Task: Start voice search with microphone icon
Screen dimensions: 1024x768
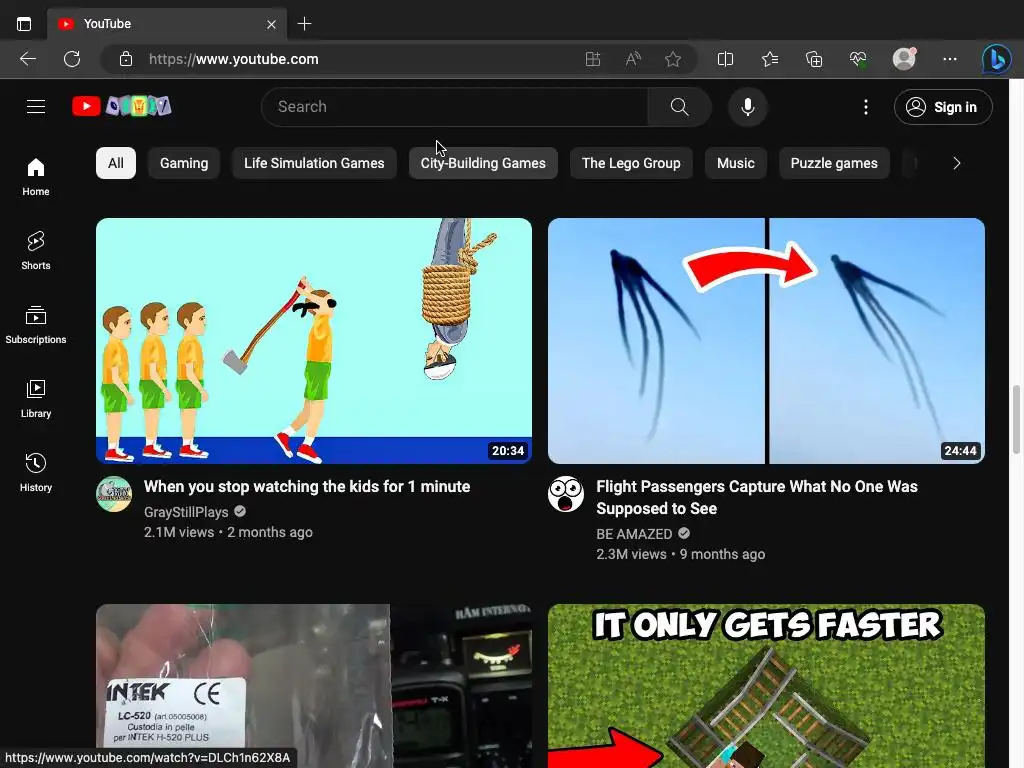Action: [x=748, y=106]
